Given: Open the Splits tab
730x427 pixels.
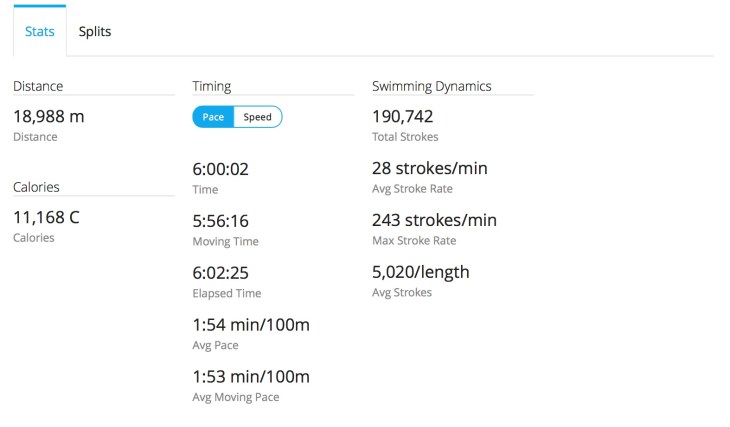Looking at the screenshot, I should (x=95, y=31).
